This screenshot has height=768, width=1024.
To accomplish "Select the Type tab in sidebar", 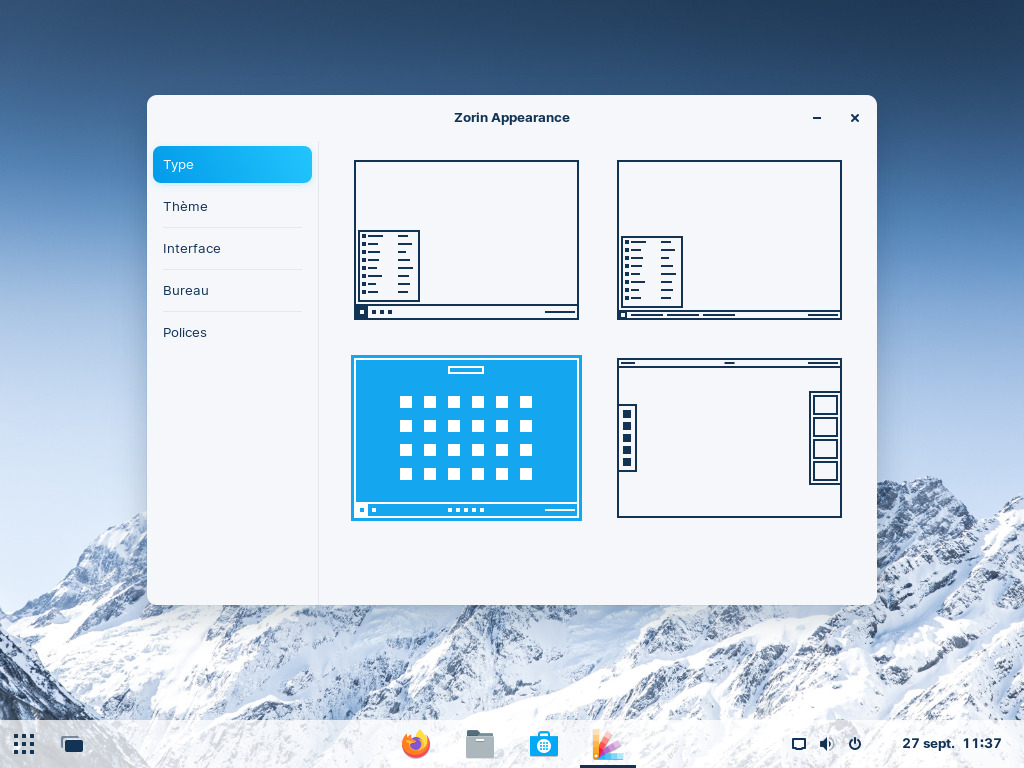I will (232, 165).
